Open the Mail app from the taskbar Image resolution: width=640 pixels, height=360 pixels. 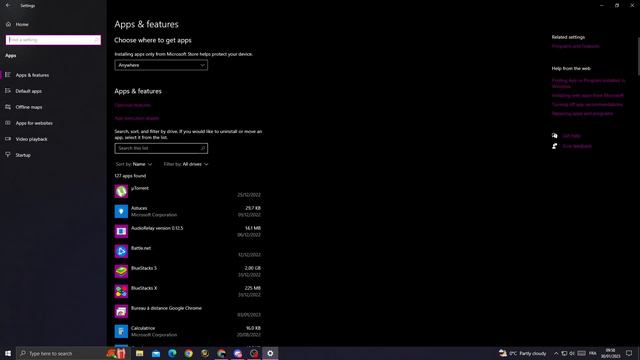pyautogui.click(x=156, y=353)
